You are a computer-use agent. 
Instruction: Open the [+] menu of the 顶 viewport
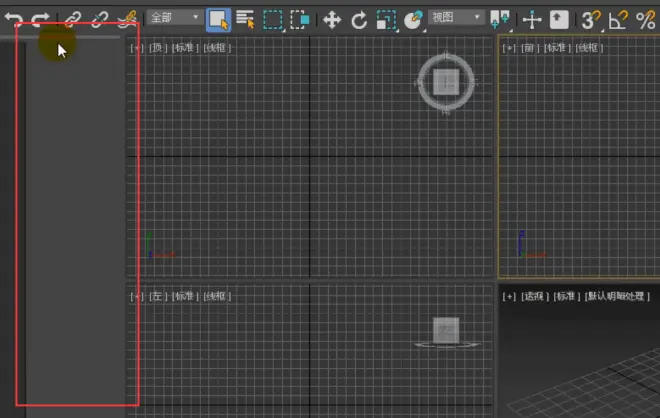(x=137, y=48)
